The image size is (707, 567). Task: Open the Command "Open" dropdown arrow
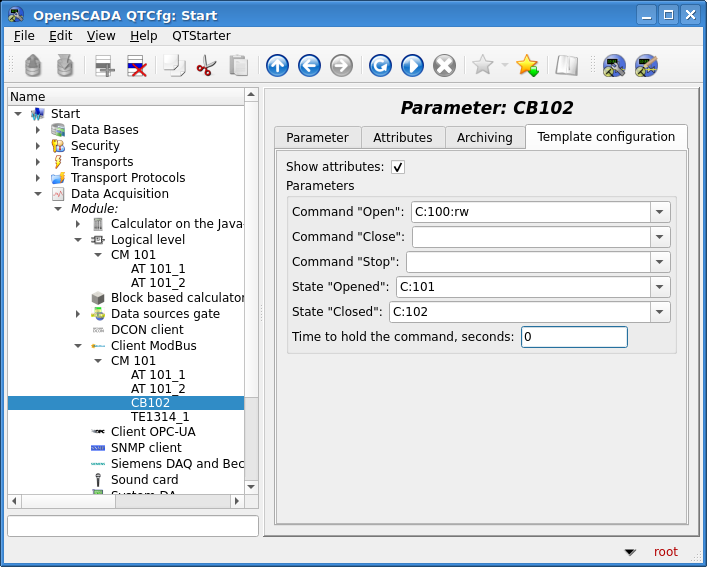coord(660,212)
